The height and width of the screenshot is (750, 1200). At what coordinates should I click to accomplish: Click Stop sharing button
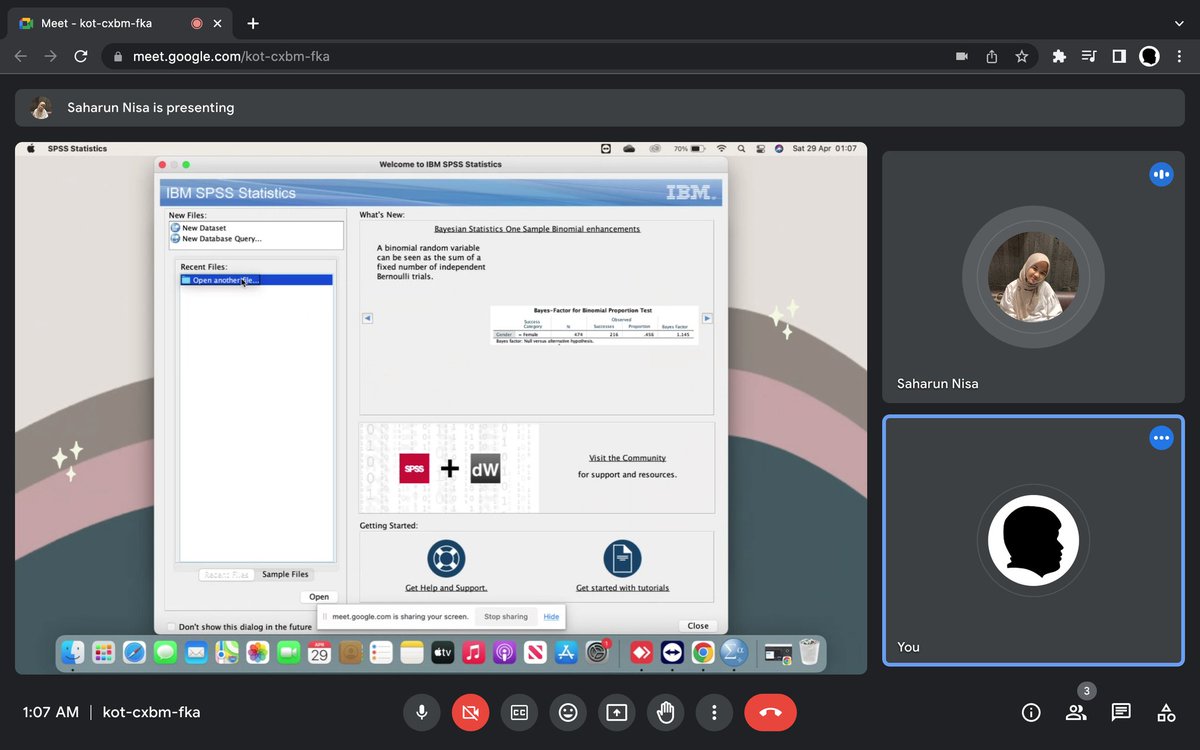(x=506, y=617)
